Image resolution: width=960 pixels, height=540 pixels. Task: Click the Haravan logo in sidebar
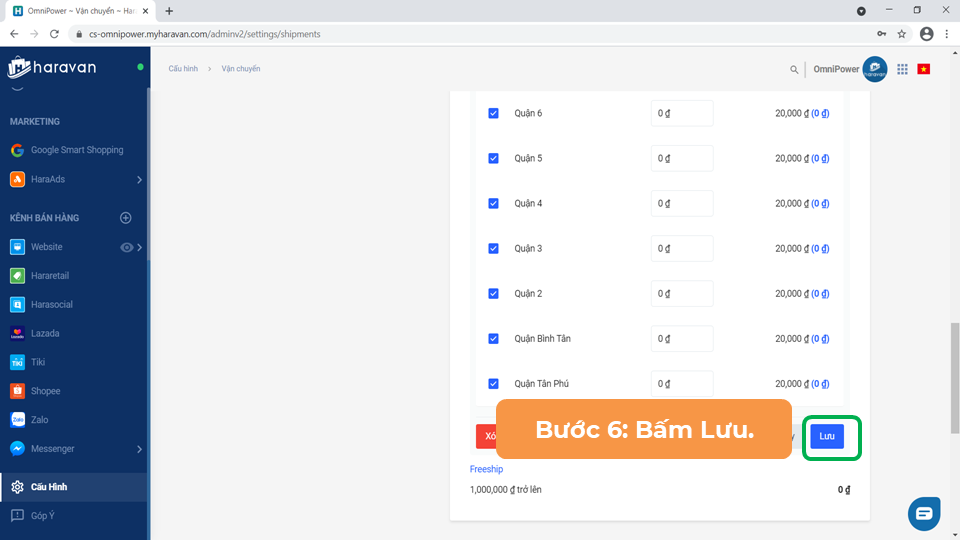point(52,67)
